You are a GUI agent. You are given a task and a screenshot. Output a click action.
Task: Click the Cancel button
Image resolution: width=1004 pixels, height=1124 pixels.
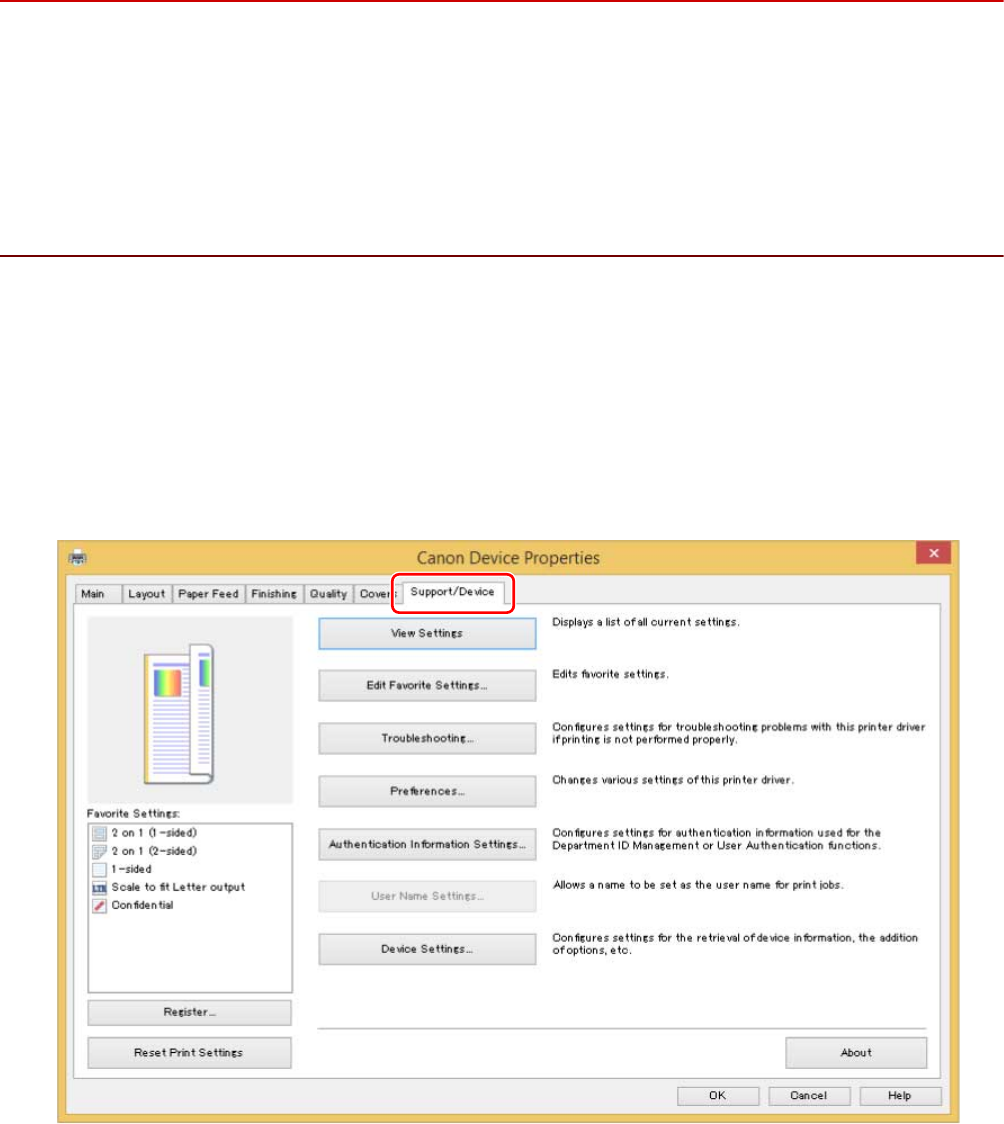click(808, 1095)
